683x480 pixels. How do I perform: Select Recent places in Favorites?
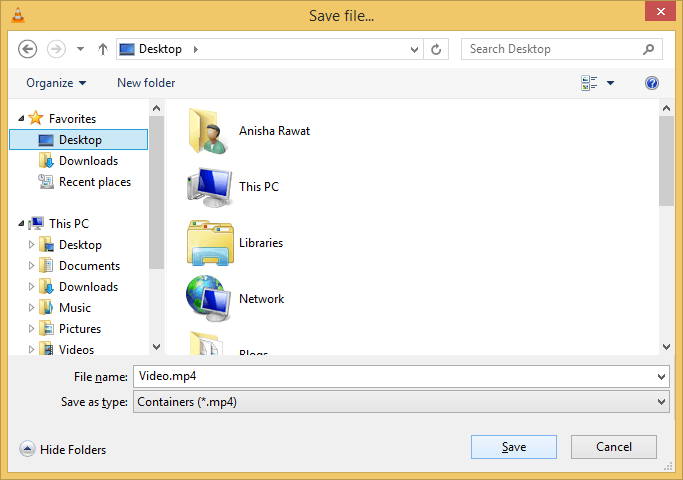pyautogui.click(x=95, y=182)
